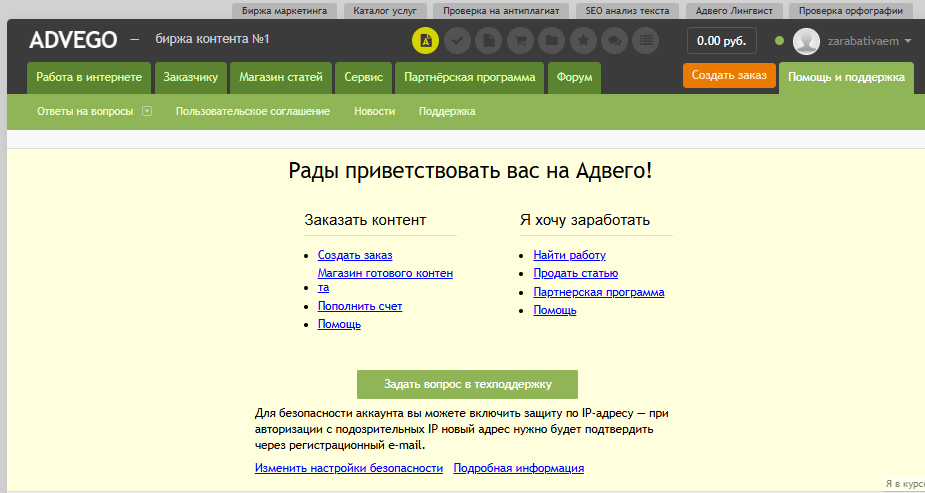Open the Каталог услуг top tab

click(385, 11)
